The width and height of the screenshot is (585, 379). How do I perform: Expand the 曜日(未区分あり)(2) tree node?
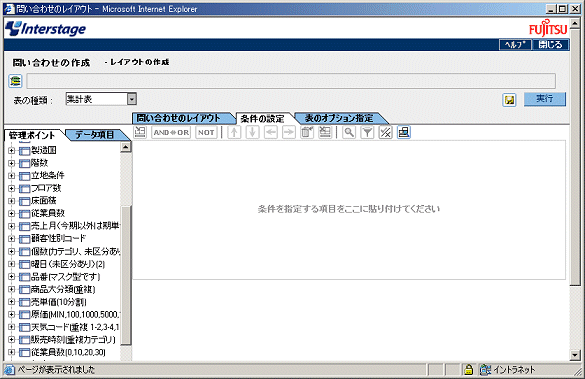click(x=11, y=264)
